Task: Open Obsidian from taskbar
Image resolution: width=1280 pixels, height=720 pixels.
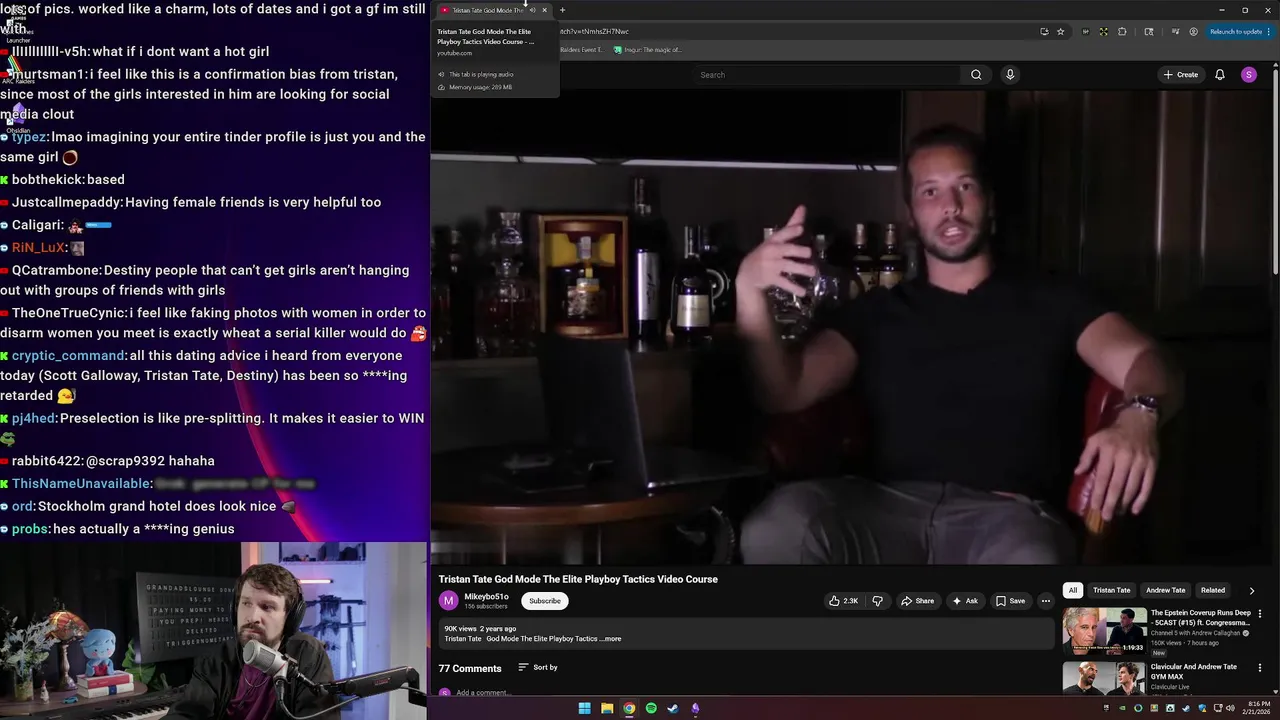Action: [695, 708]
